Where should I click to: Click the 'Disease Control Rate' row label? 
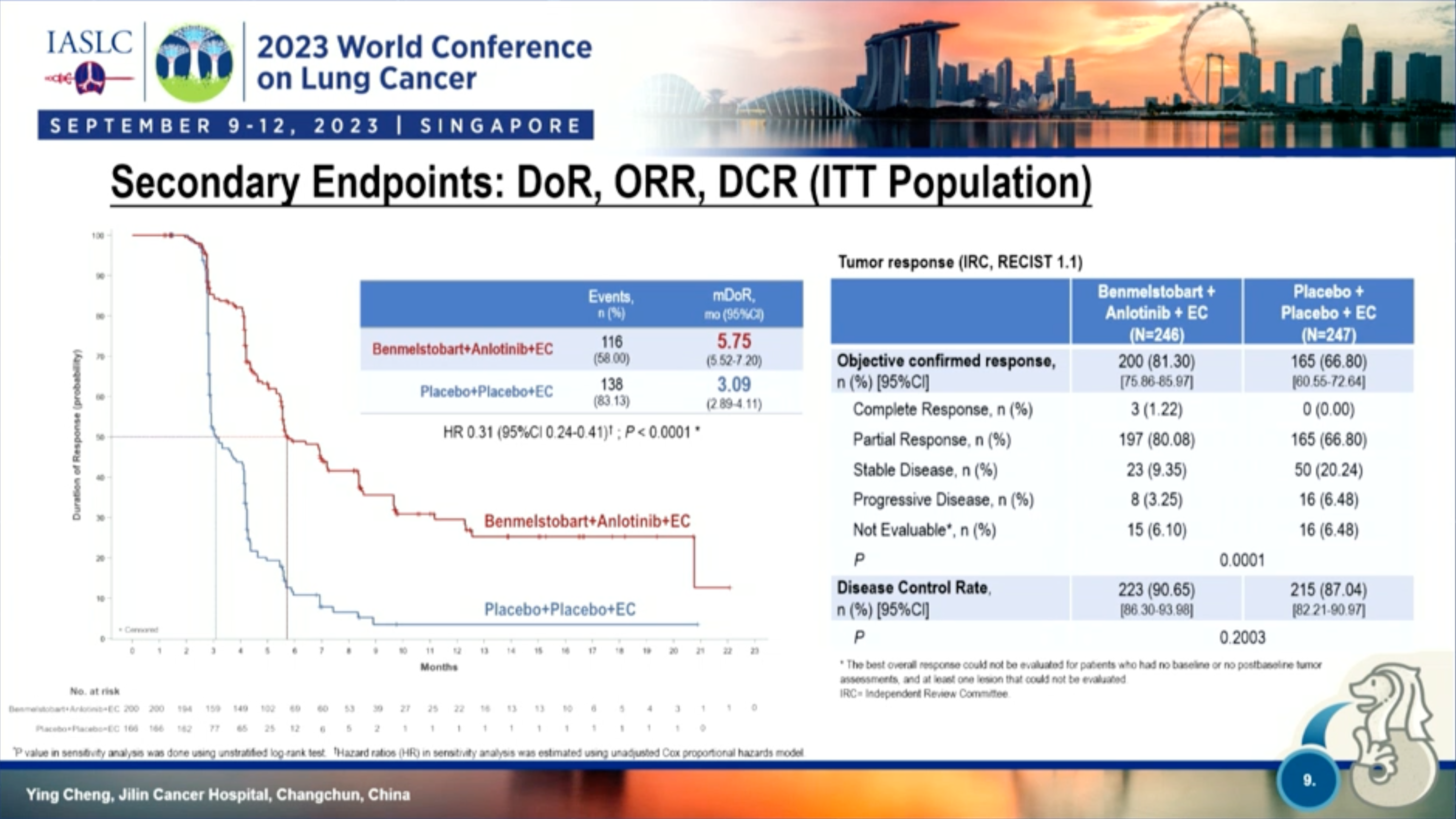tap(913, 598)
